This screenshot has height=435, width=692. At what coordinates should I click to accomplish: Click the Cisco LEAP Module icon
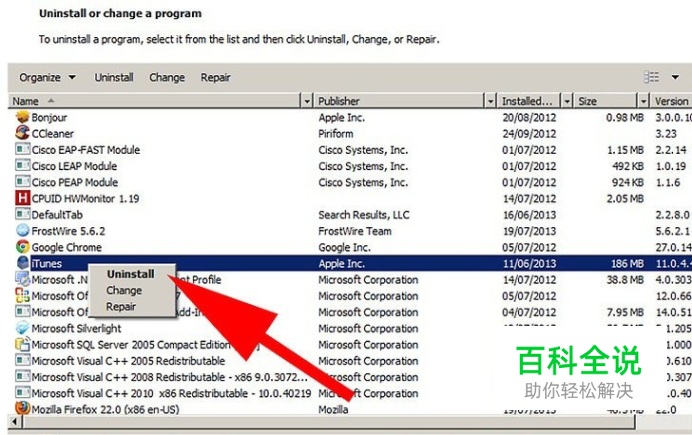coord(22,166)
